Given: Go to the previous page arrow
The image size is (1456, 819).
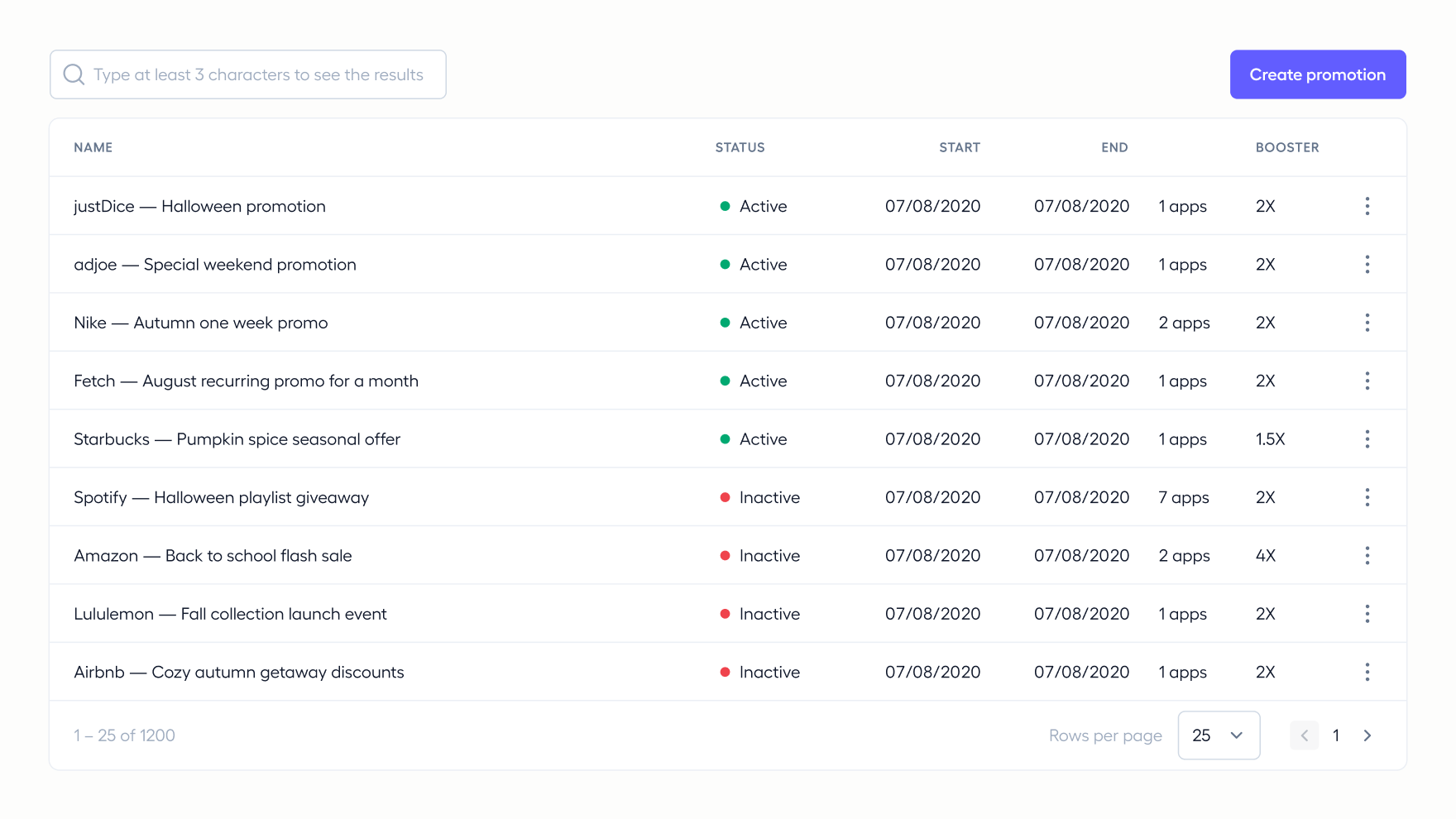Looking at the screenshot, I should (x=1304, y=735).
